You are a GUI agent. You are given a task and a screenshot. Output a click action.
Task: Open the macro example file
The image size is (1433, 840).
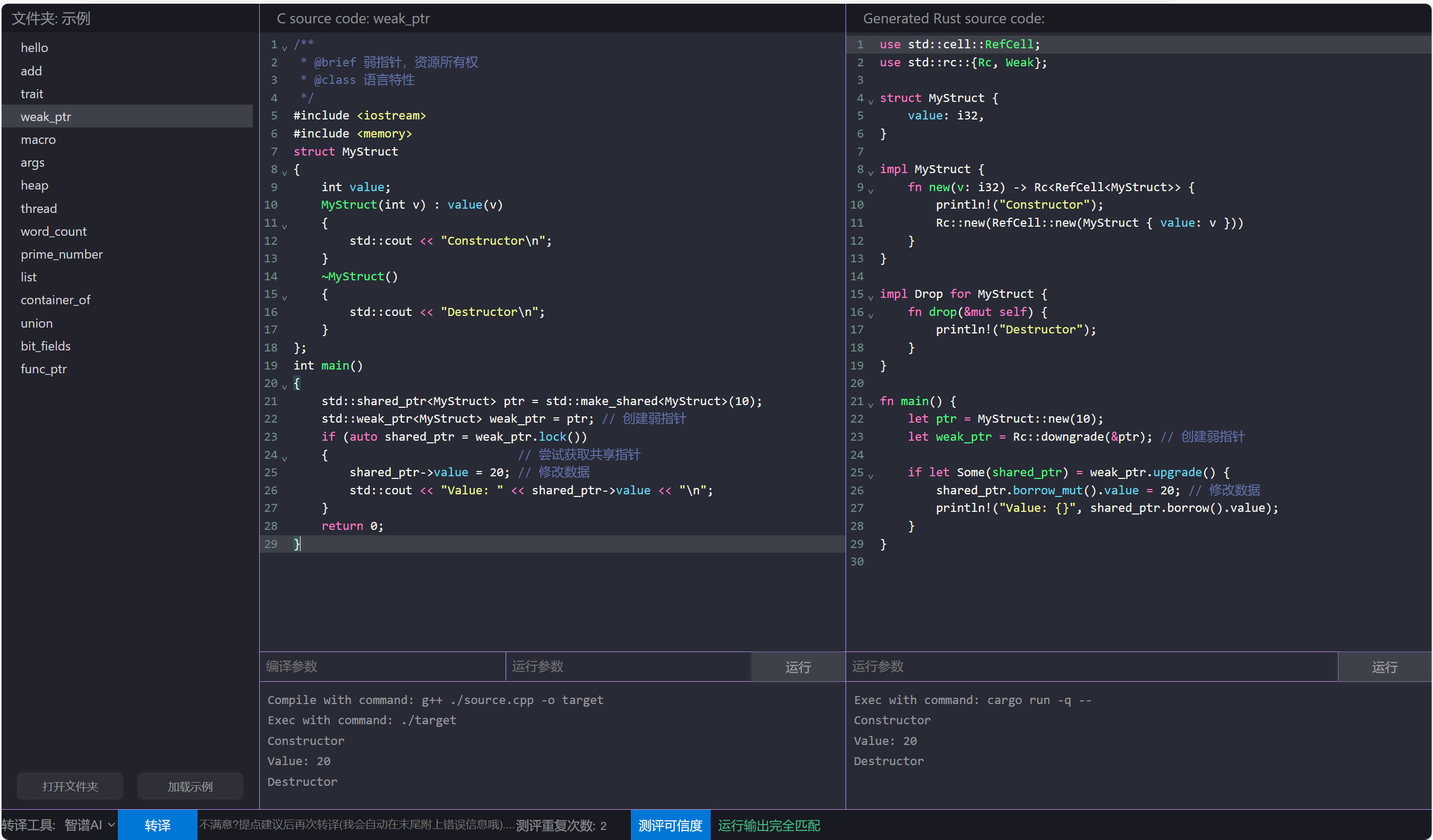click(127, 140)
